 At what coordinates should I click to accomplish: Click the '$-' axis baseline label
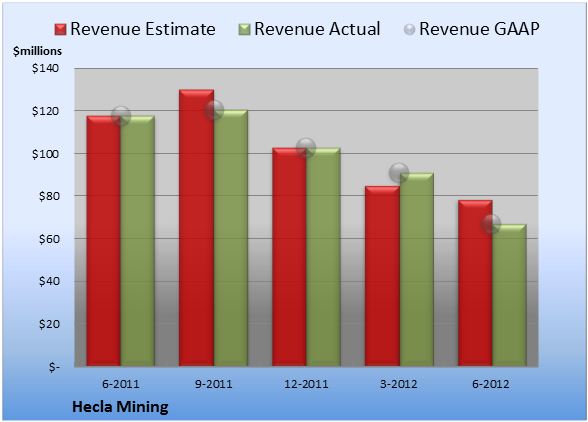54,366
